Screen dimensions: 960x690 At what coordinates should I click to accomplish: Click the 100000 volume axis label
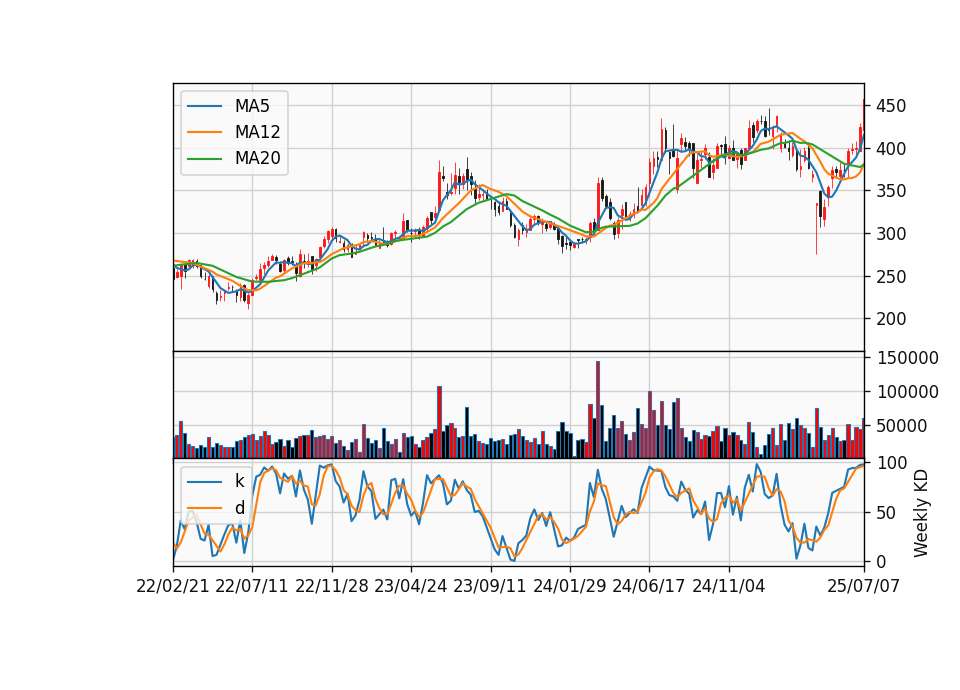[x=907, y=392]
